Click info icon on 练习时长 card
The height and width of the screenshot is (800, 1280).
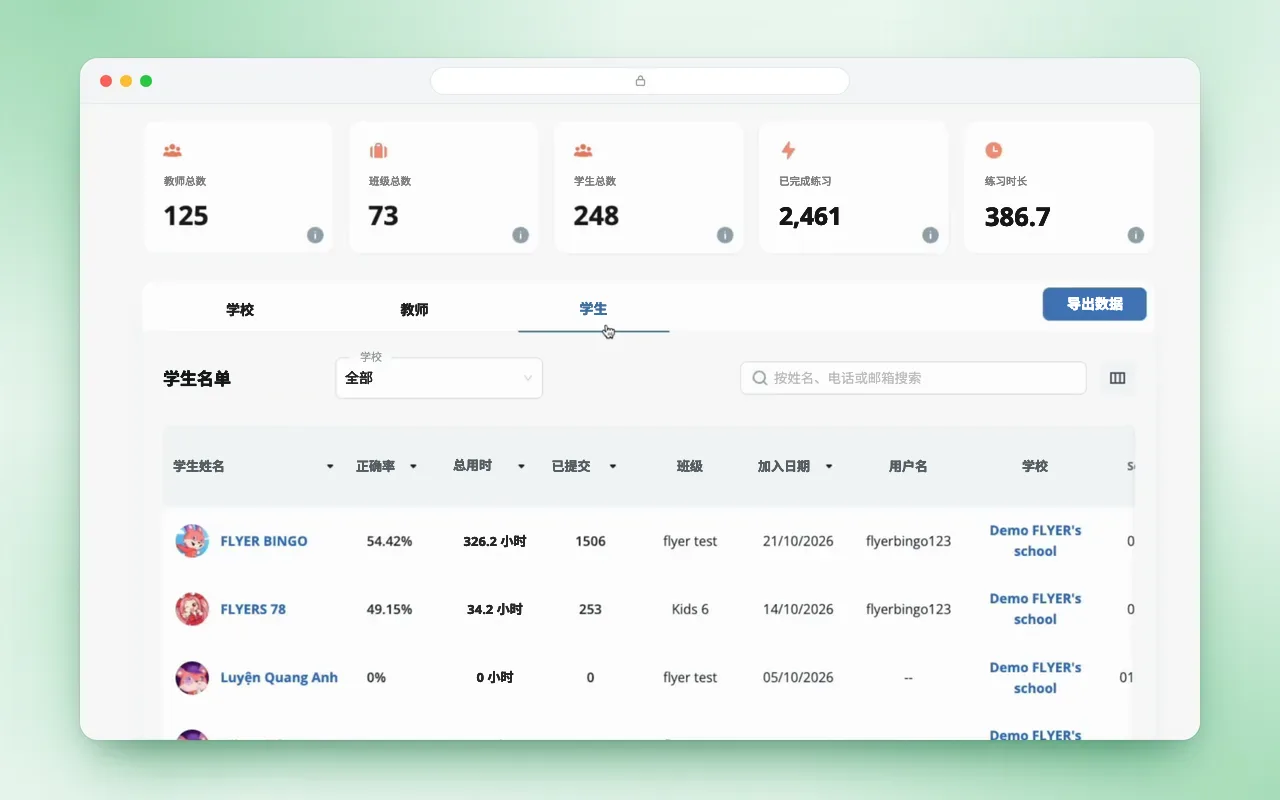(x=1135, y=235)
